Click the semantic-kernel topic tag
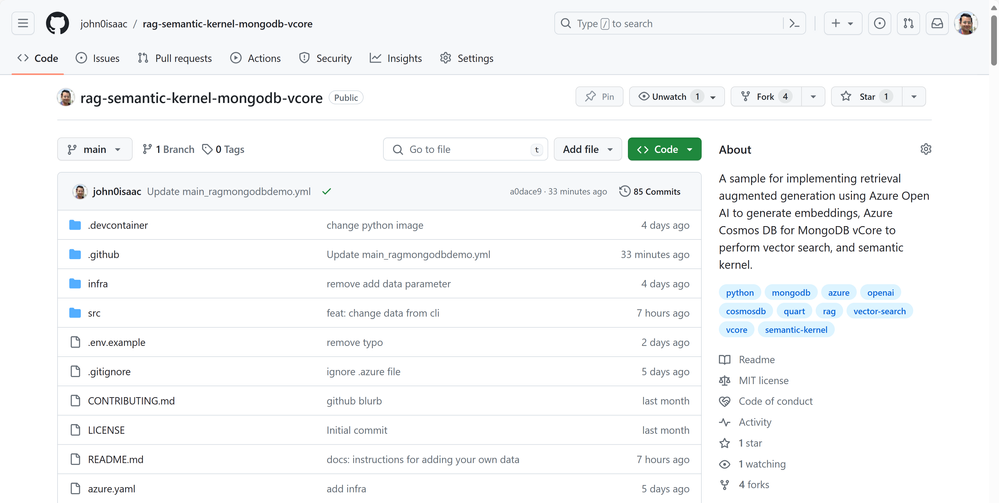This screenshot has height=503, width=999. coord(796,330)
